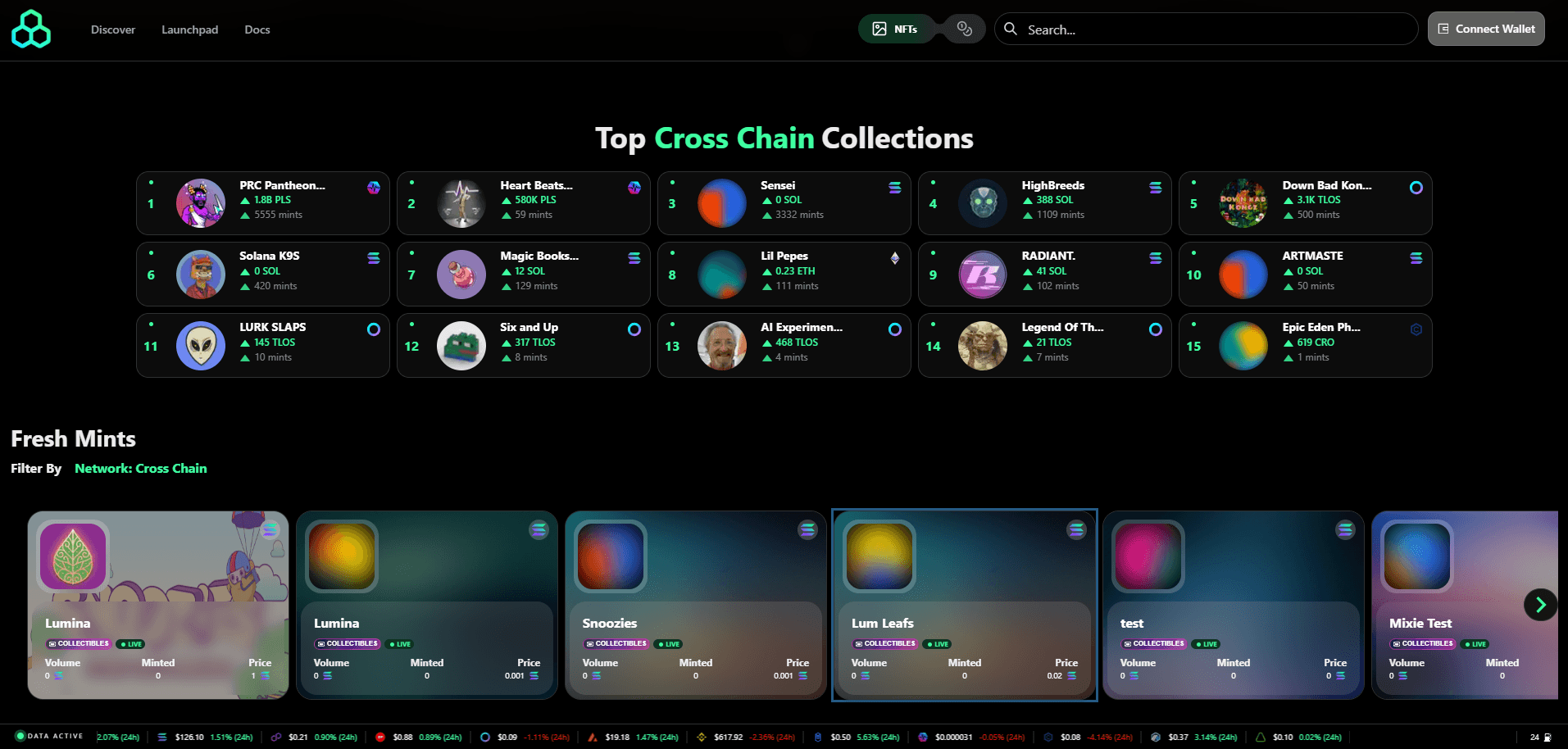Click the Cronos chain icon on Epic Eden card

[1416, 329]
